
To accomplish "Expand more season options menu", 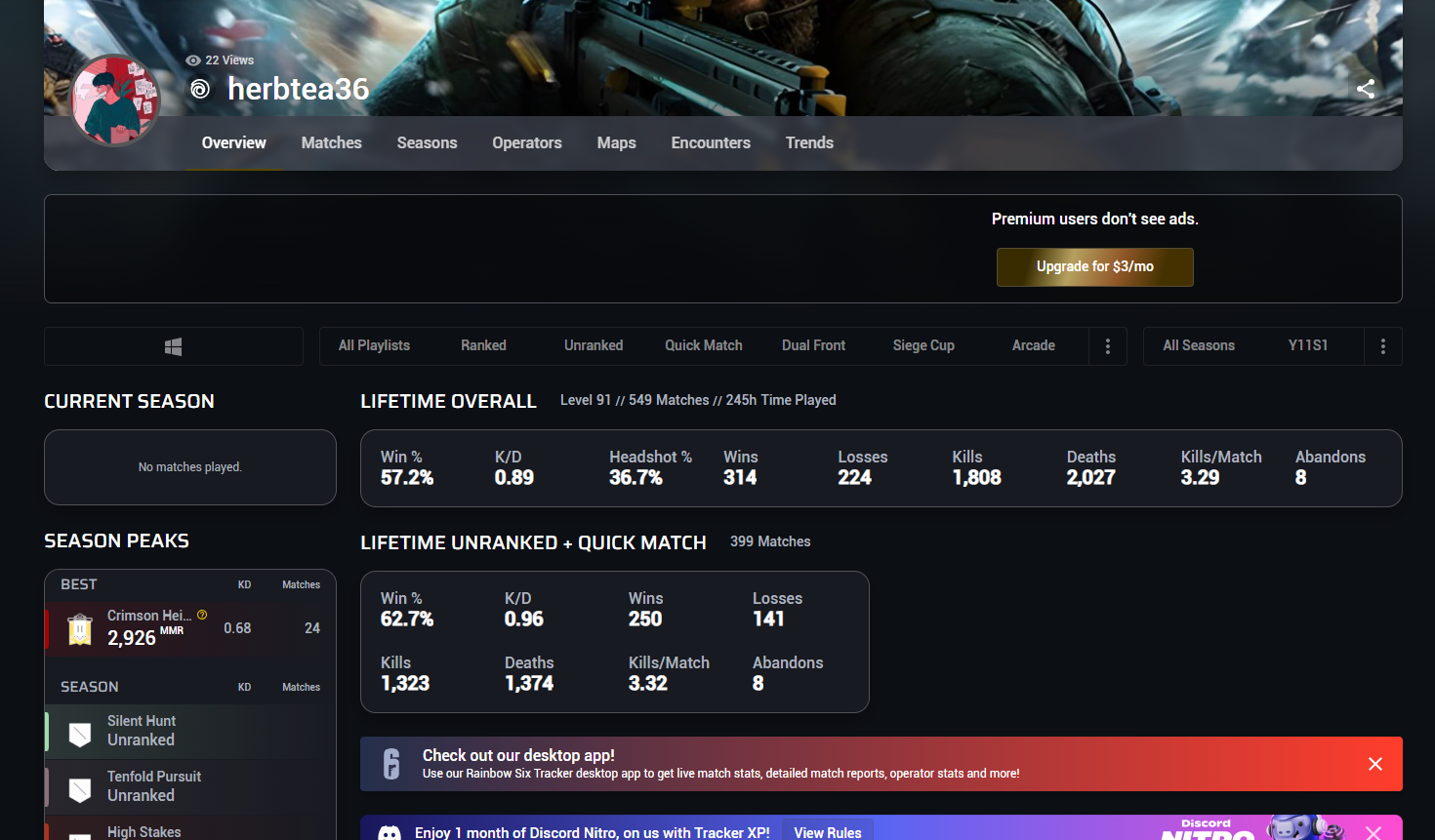I will [x=1383, y=346].
